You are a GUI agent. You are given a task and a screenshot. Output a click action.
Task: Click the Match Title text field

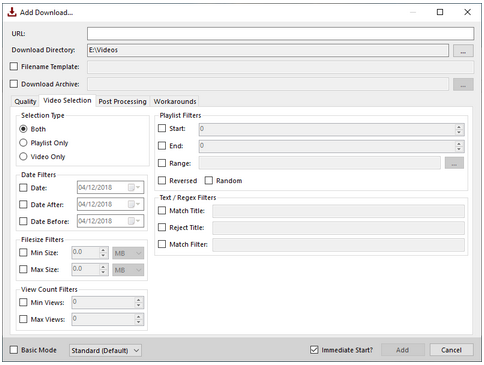point(338,211)
